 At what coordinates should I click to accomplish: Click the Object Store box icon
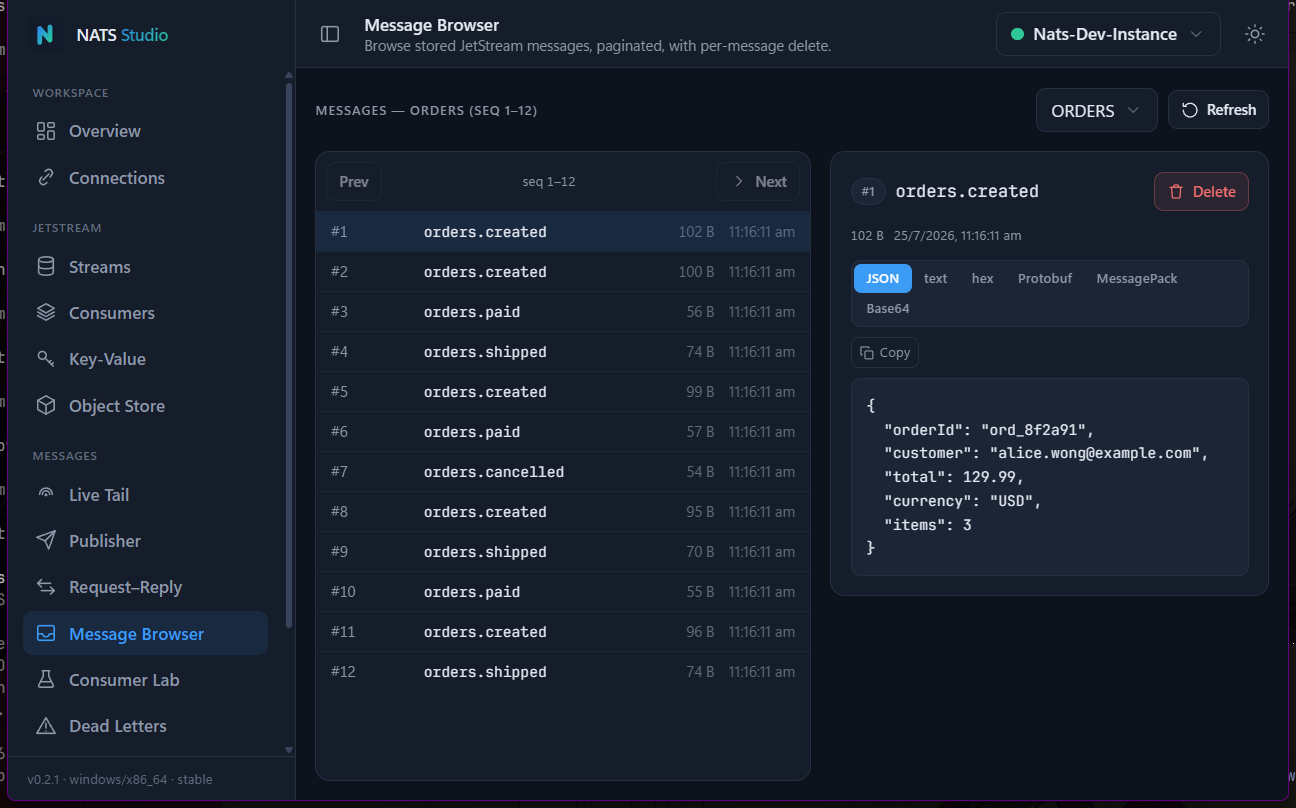[45, 406]
